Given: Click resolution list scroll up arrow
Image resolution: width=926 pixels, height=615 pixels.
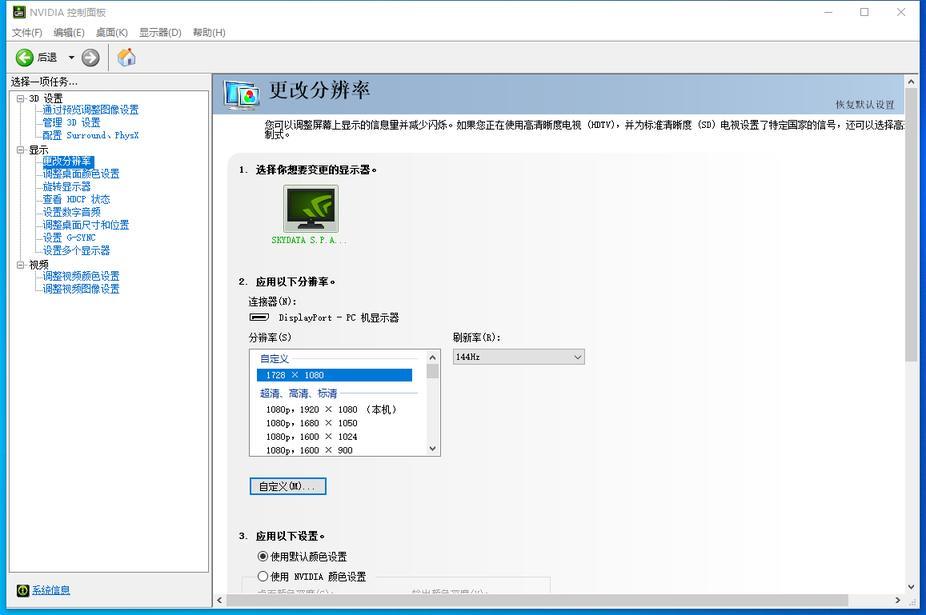Looking at the screenshot, I should [432, 357].
